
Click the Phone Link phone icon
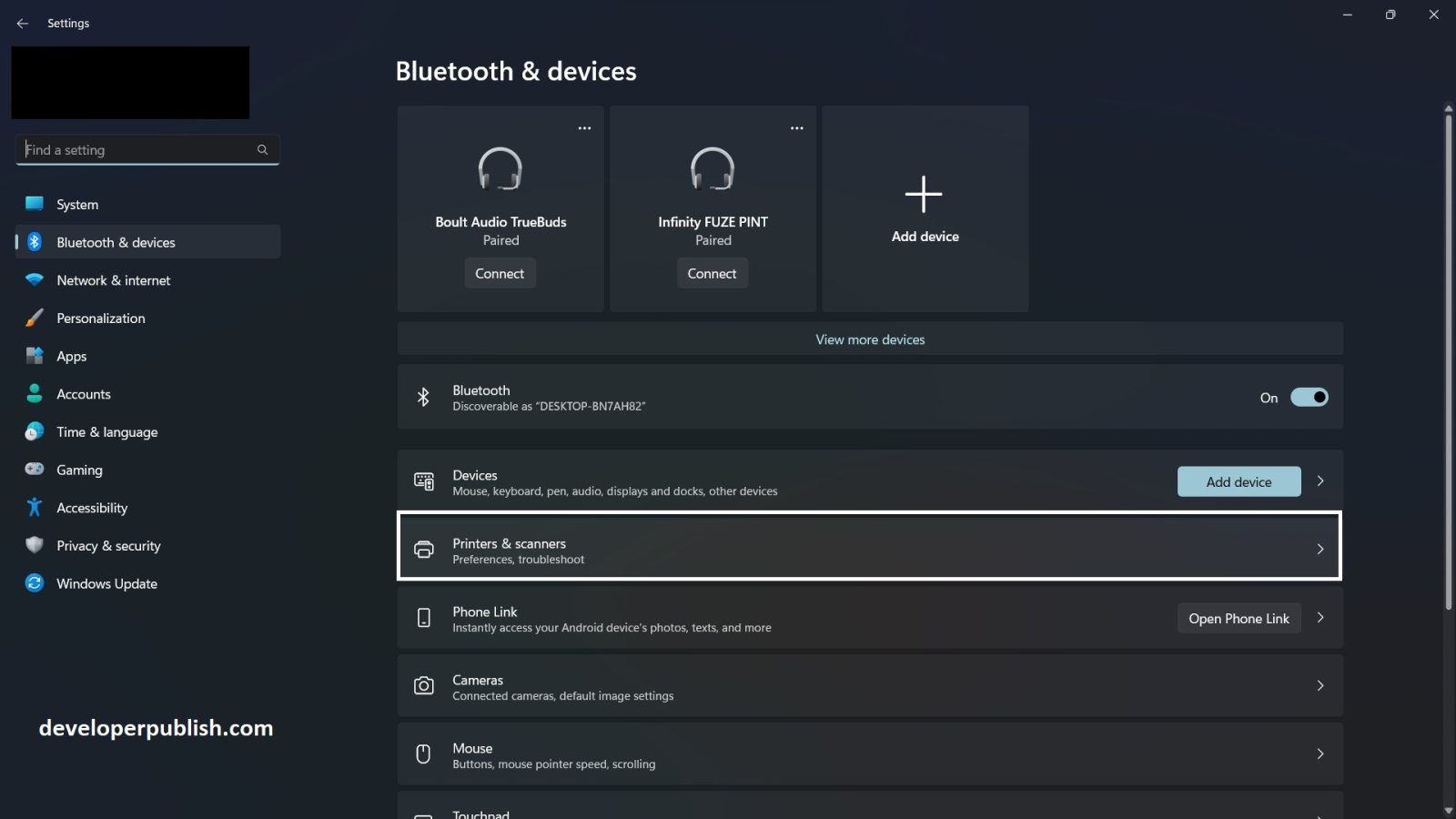(x=424, y=618)
